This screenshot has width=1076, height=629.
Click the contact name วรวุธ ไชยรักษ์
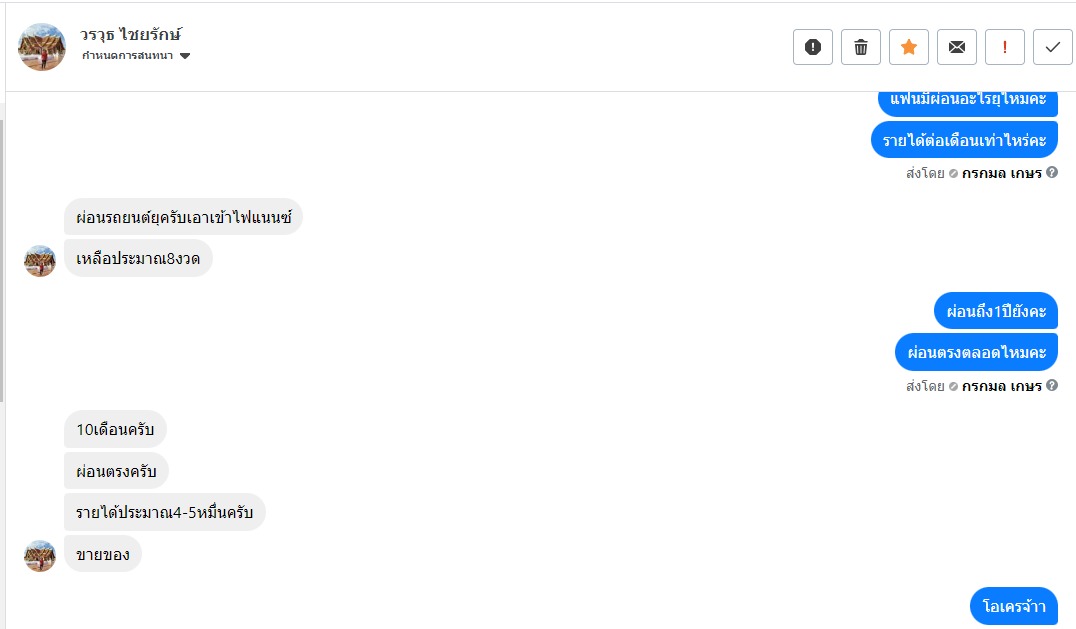pyautogui.click(x=130, y=35)
